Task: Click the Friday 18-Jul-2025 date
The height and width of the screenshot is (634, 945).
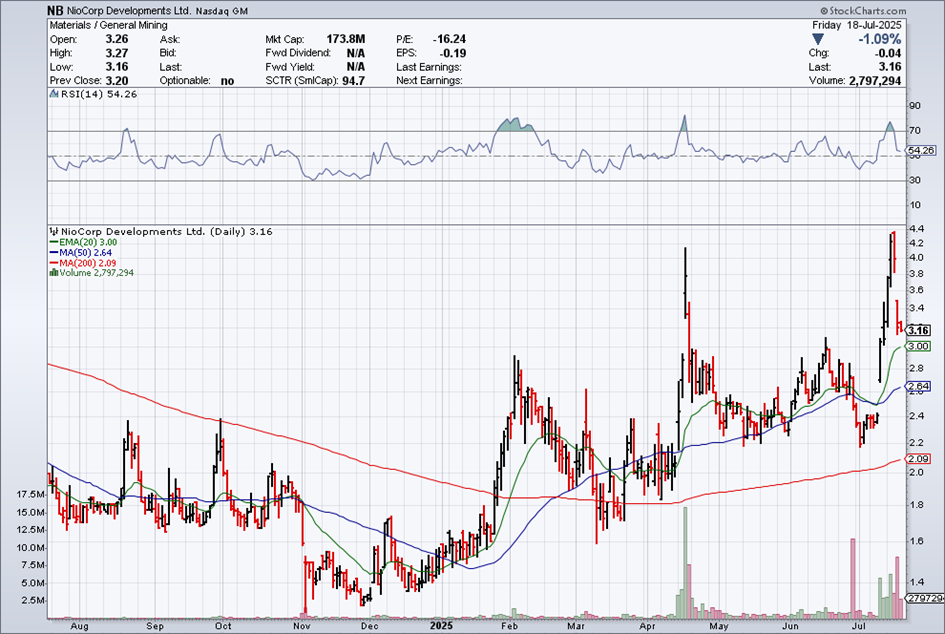Action: (856, 25)
